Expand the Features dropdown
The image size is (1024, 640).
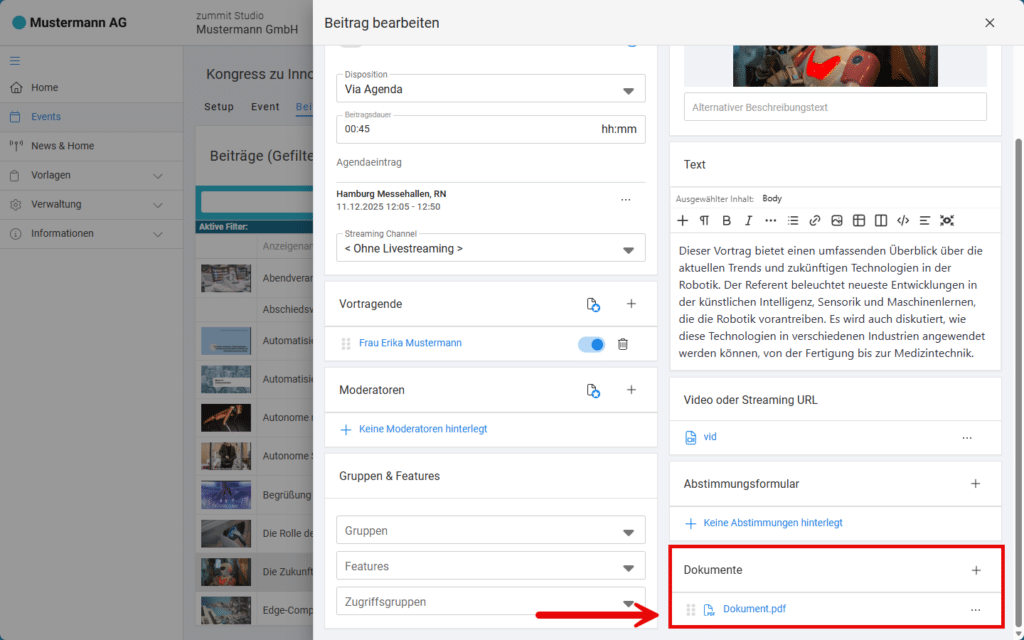coord(490,567)
